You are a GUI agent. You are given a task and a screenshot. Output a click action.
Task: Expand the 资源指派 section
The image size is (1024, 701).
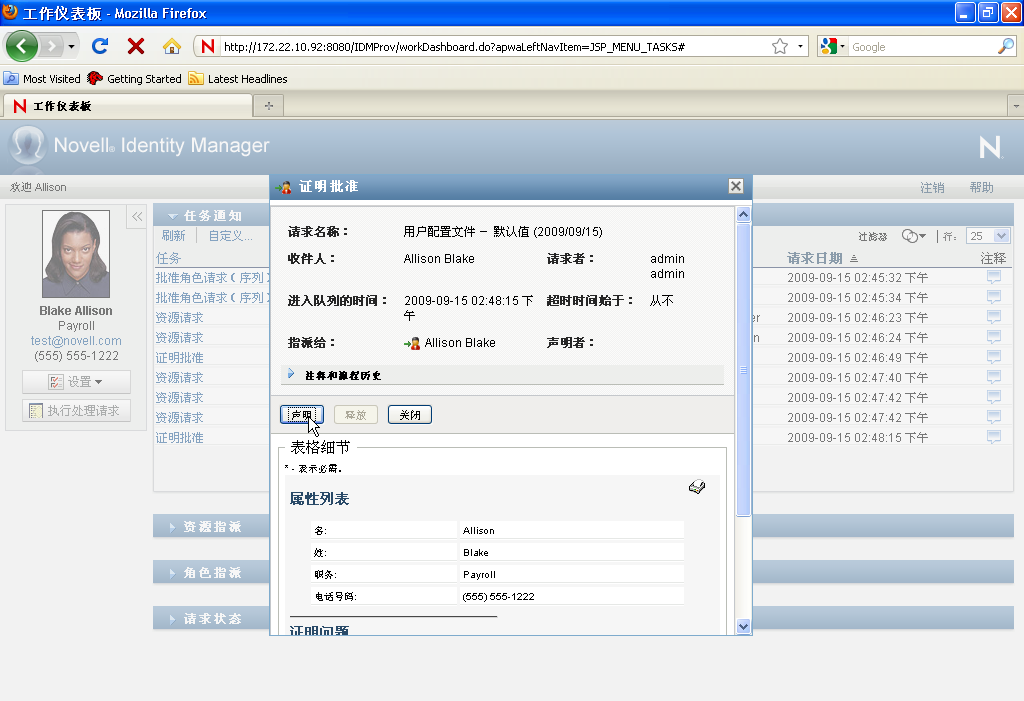pos(172,527)
